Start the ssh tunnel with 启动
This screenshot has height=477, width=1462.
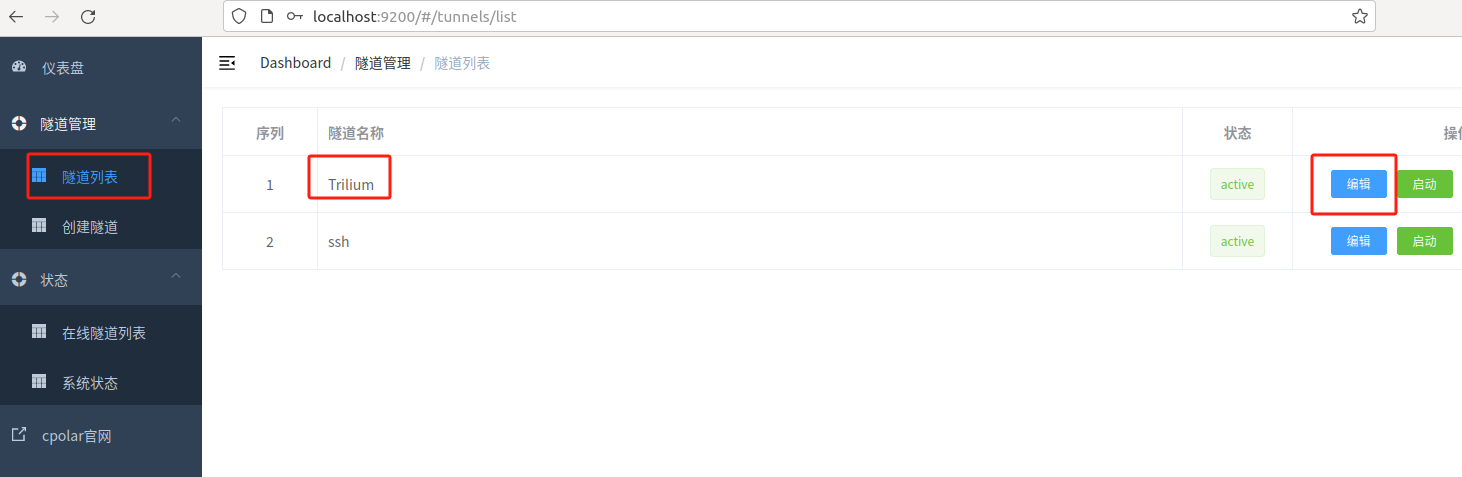1424,241
